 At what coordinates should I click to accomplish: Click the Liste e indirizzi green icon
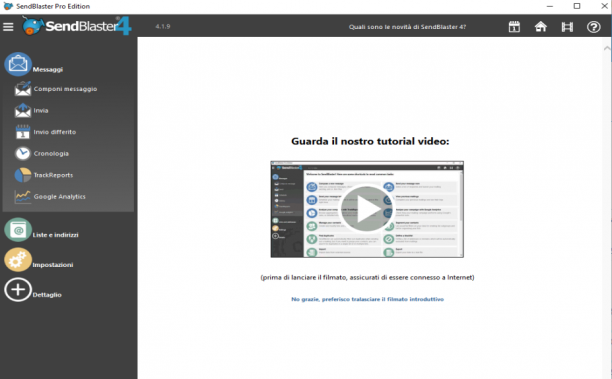click(x=18, y=230)
